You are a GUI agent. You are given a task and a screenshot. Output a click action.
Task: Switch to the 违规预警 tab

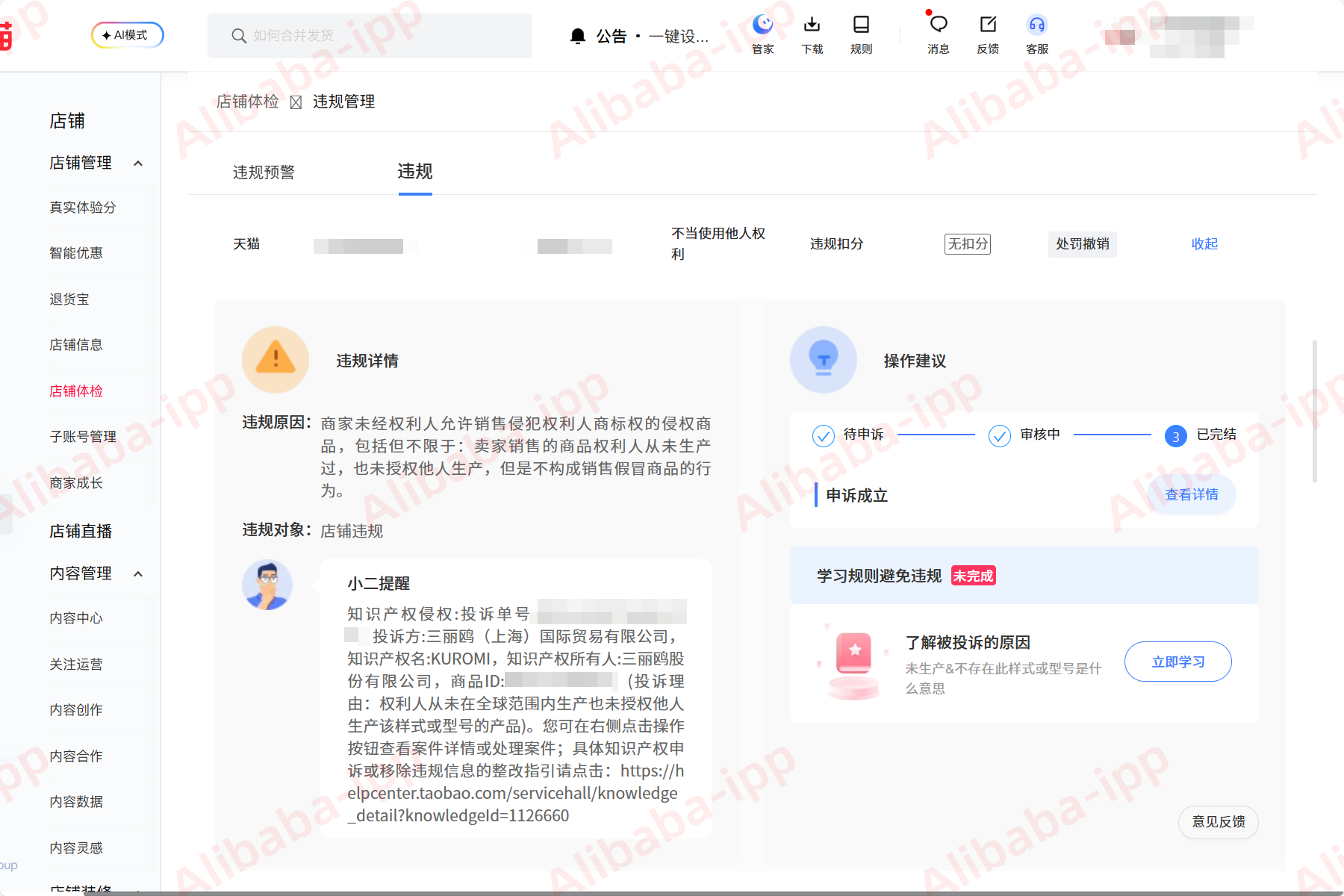point(264,172)
